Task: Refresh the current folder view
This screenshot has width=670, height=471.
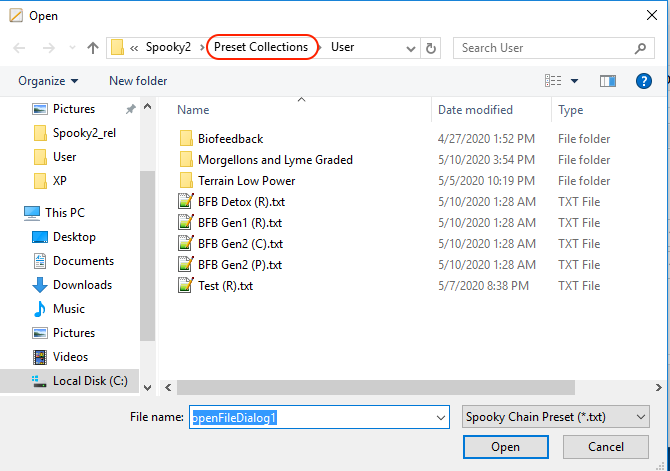Action: click(x=431, y=48)
